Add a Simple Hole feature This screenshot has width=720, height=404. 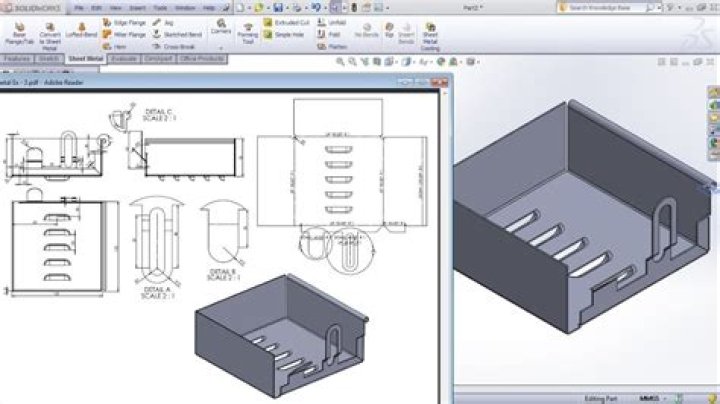click(284, 34)
